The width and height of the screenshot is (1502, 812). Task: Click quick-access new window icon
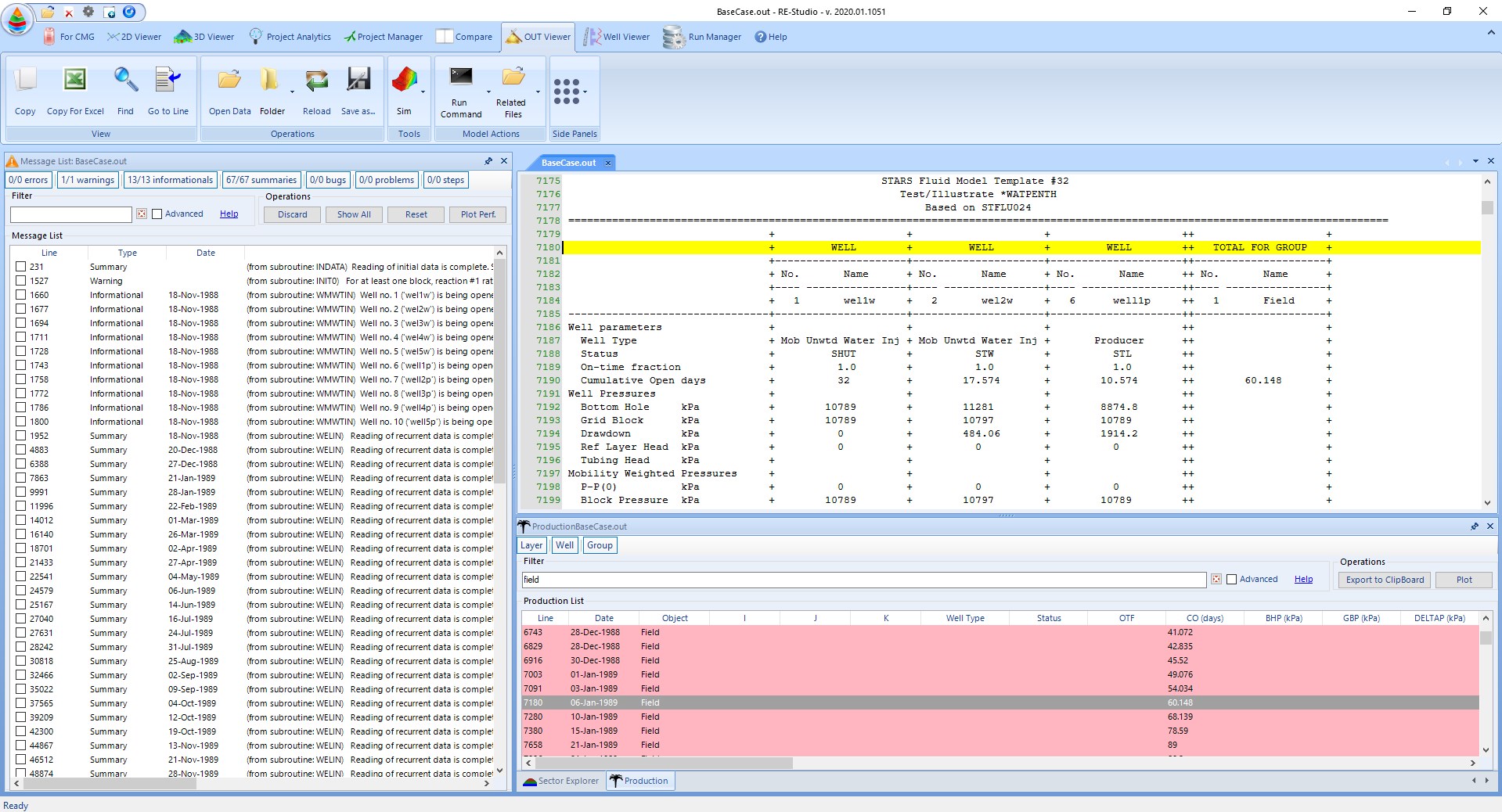pyautogui.click(x=110, y=13)
